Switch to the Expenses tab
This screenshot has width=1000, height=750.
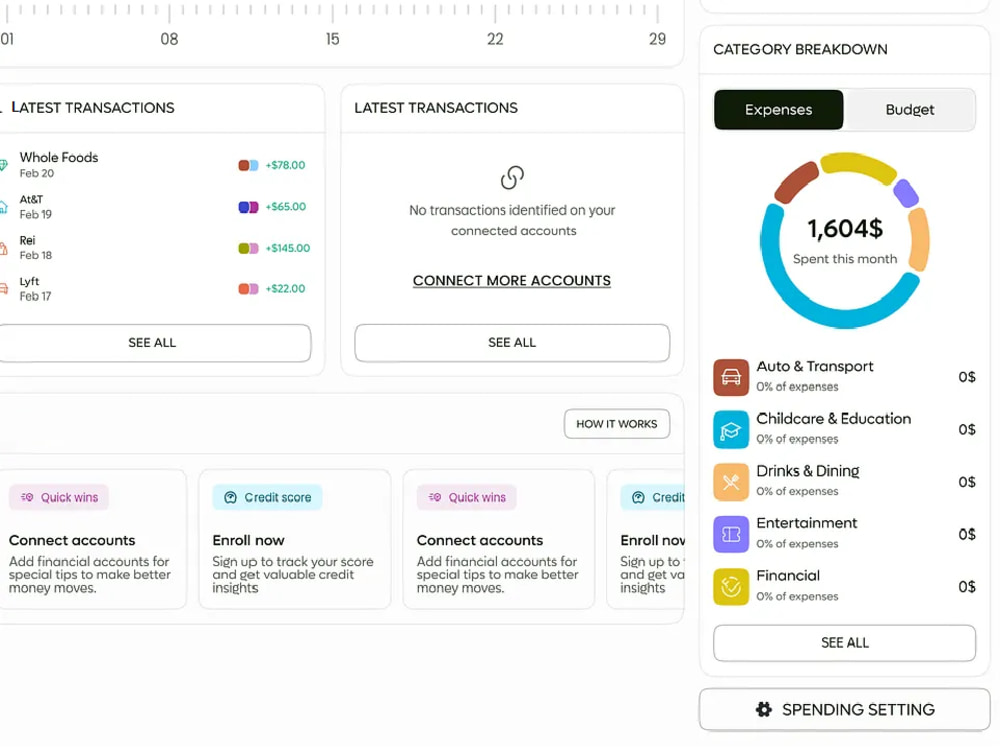(x=779, y=110)
